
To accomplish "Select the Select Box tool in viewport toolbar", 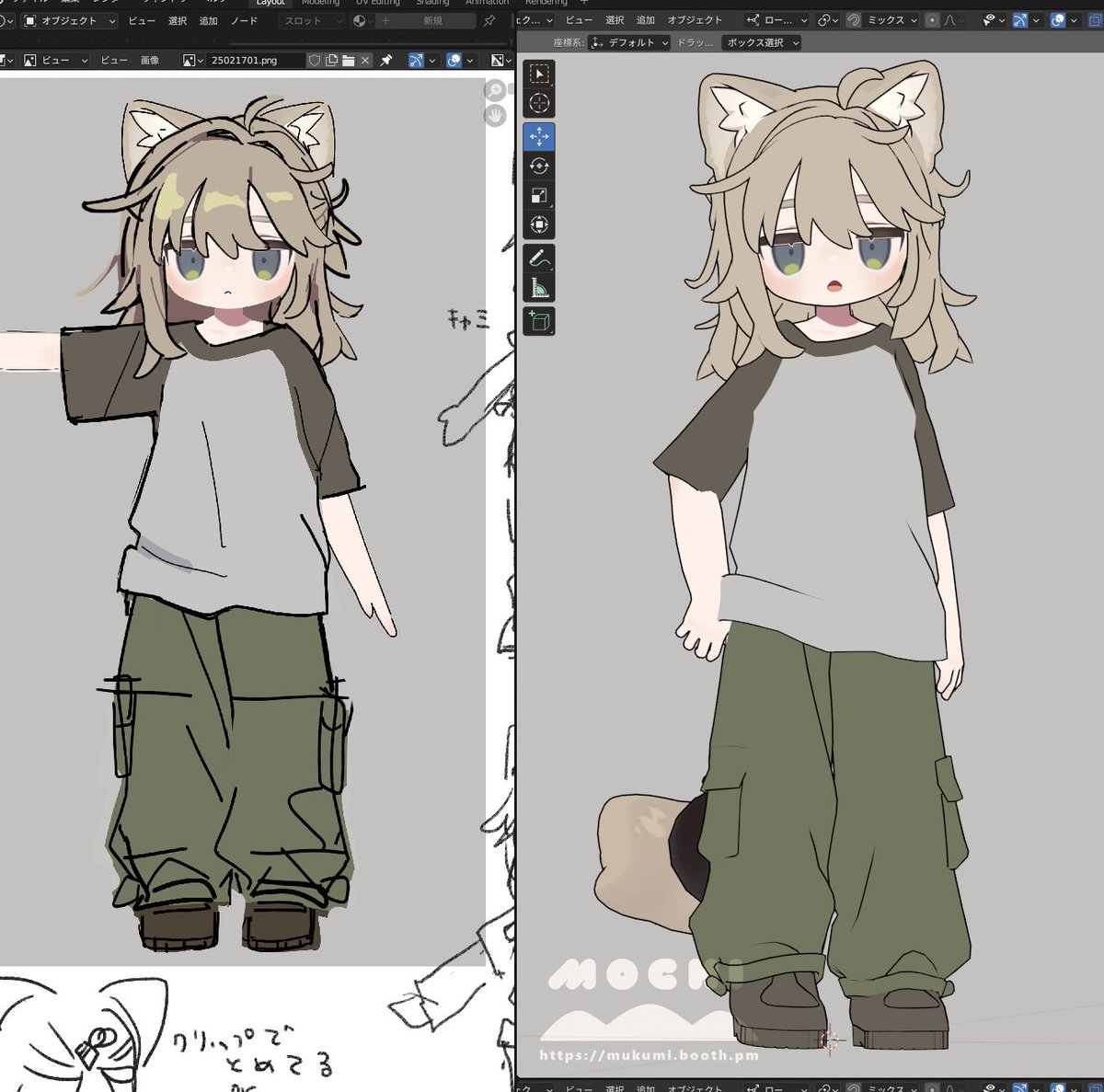I will click(539, 74).
